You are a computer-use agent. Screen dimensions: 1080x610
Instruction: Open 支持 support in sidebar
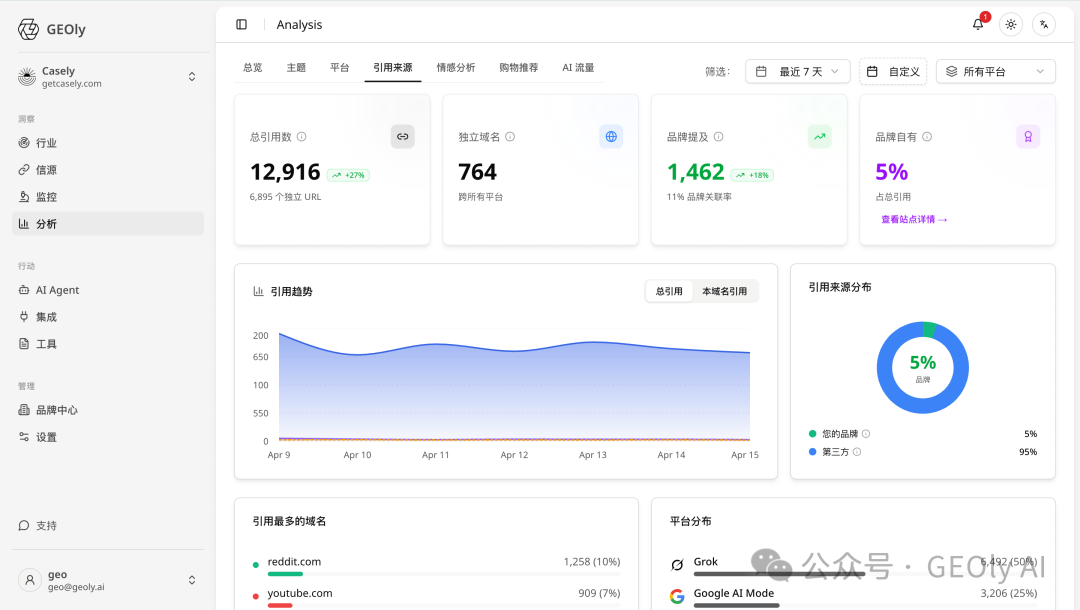[x=108, y=525]
